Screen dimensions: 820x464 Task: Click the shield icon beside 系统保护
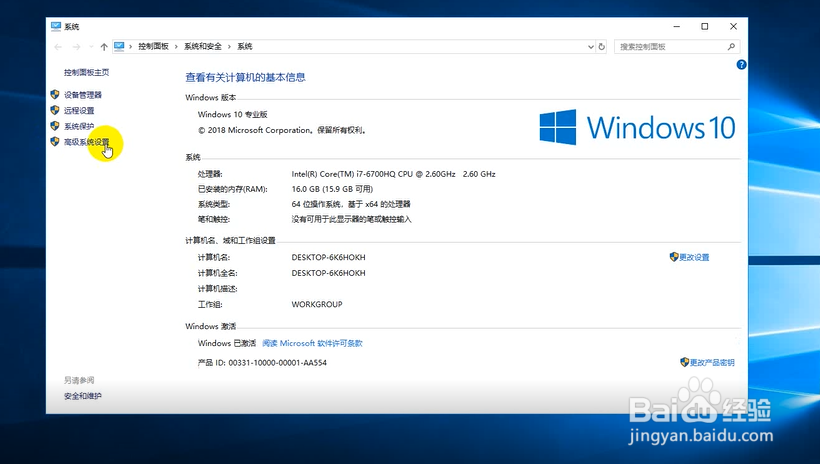(x=55, y=126)
